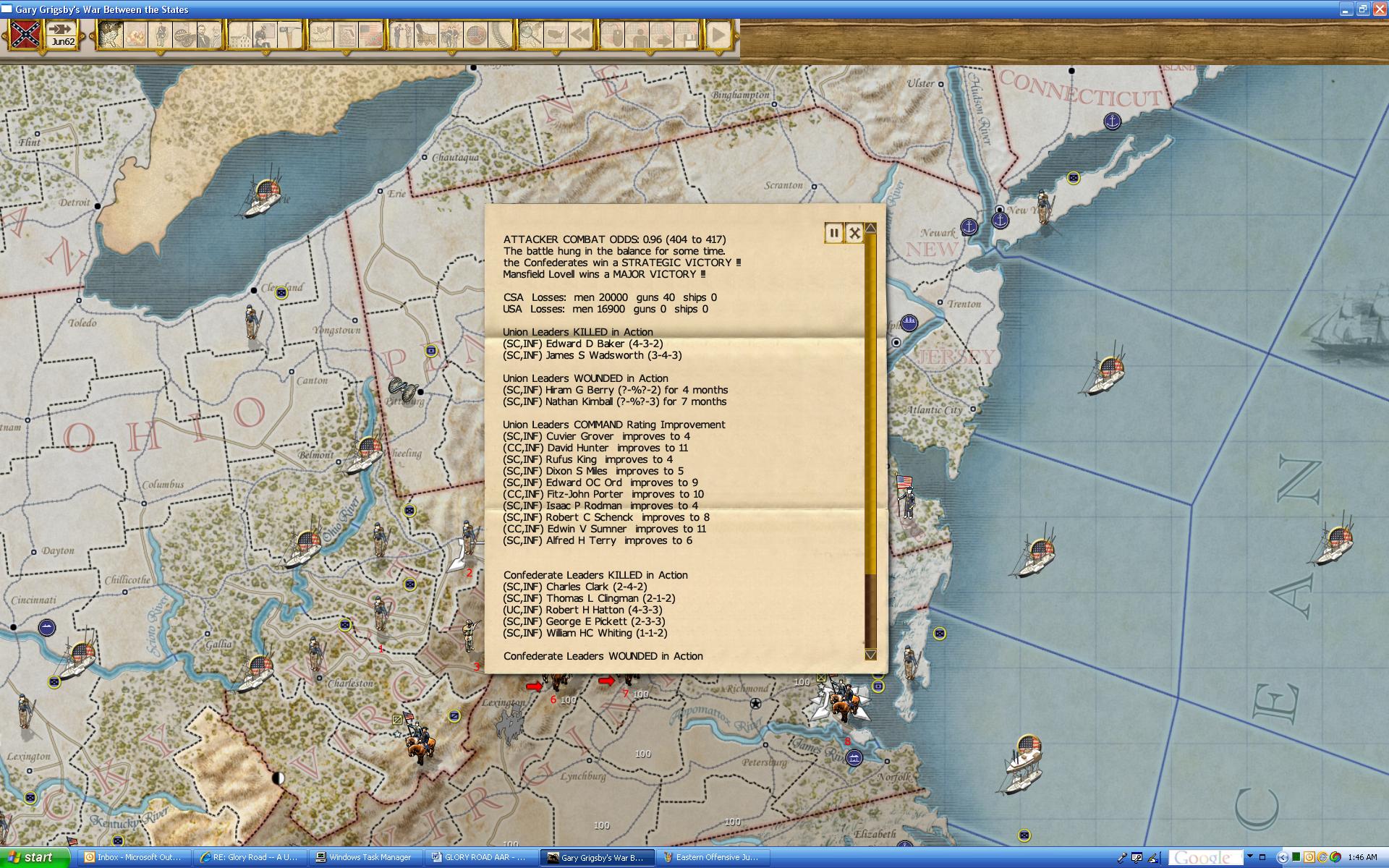
Task: Click 'Mansfield Lovell wins a MAJOR VICTORY' line
Action: click(604, 274)
